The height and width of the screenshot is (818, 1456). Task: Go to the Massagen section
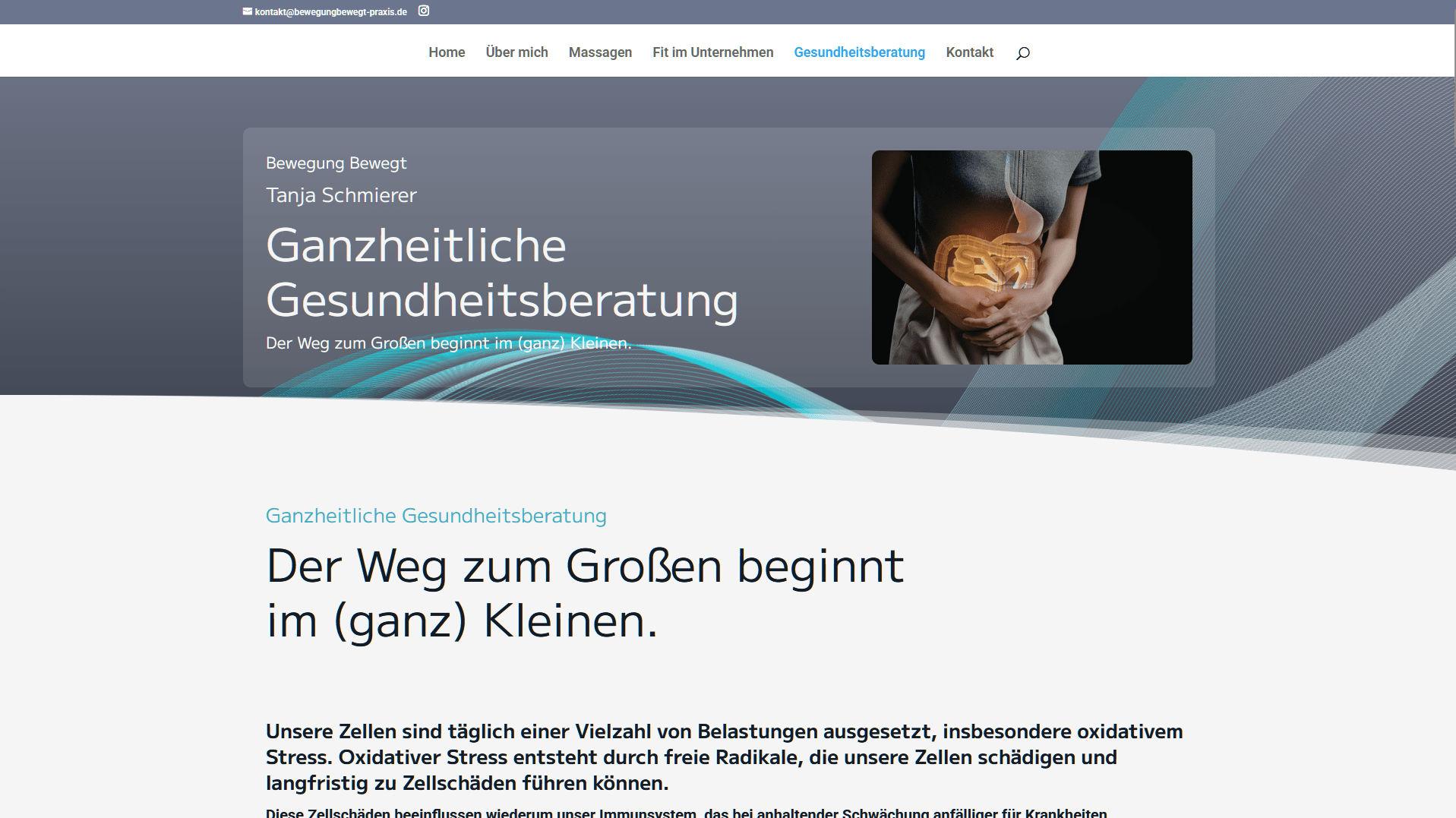(x=600, y=52)
